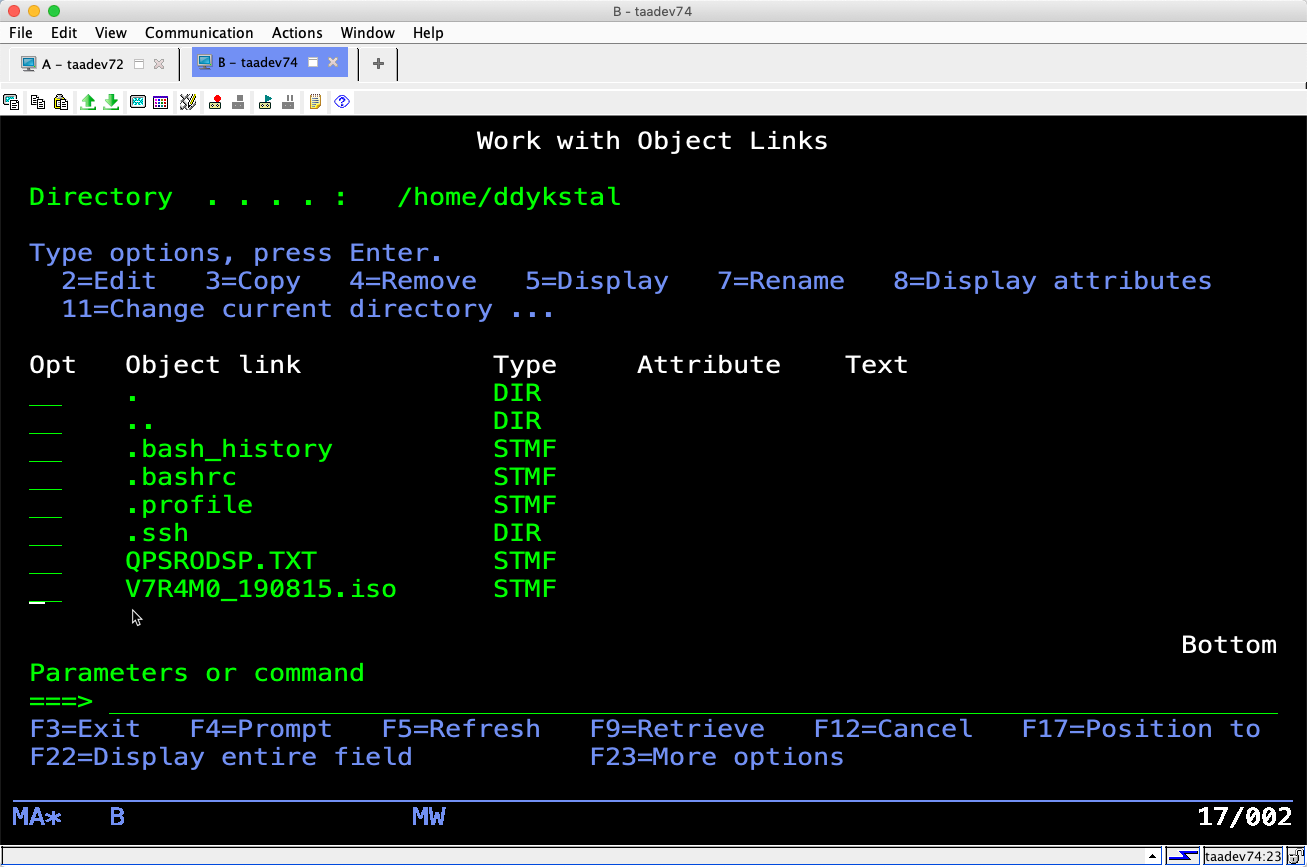This screenshot has height=867, width=1307.
Task: Click Opt field beside .bashrc
Action: coord(45,477)
